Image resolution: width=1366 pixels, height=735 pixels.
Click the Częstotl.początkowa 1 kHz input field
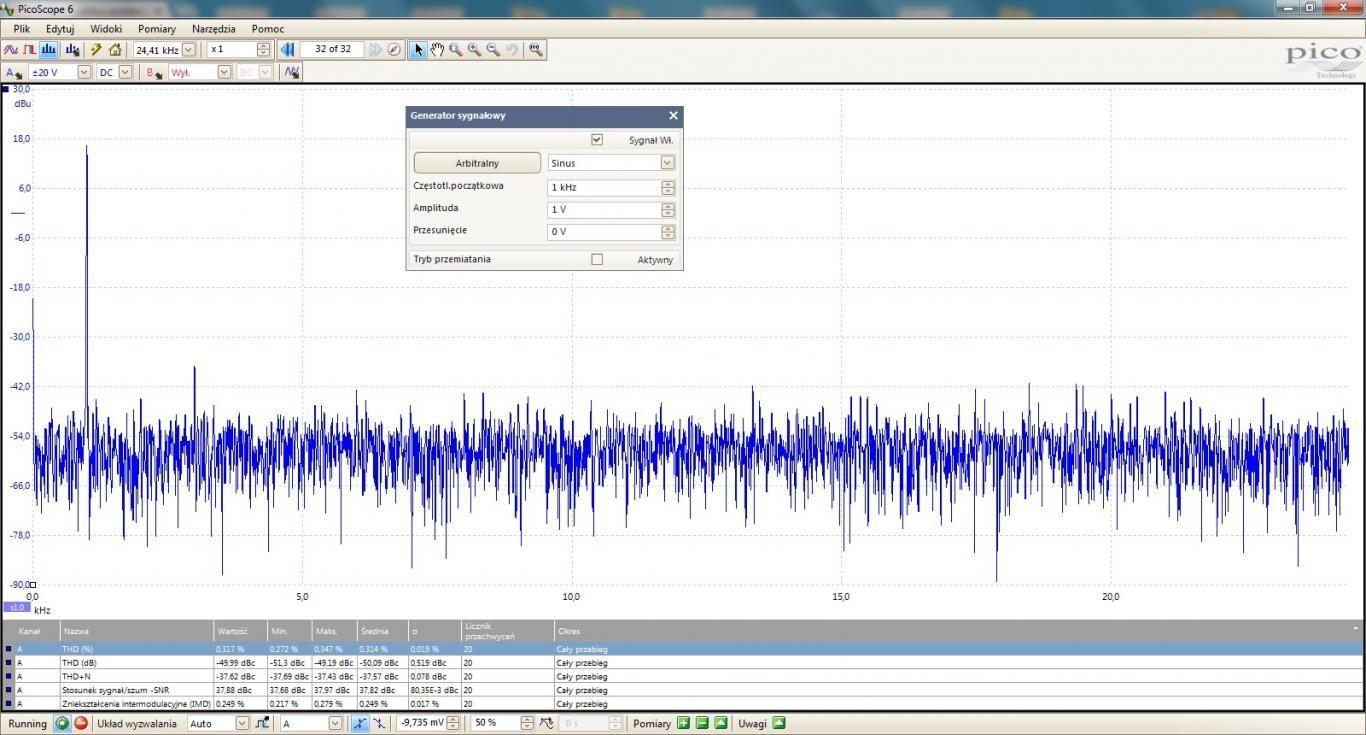click(x=604, y=187)
